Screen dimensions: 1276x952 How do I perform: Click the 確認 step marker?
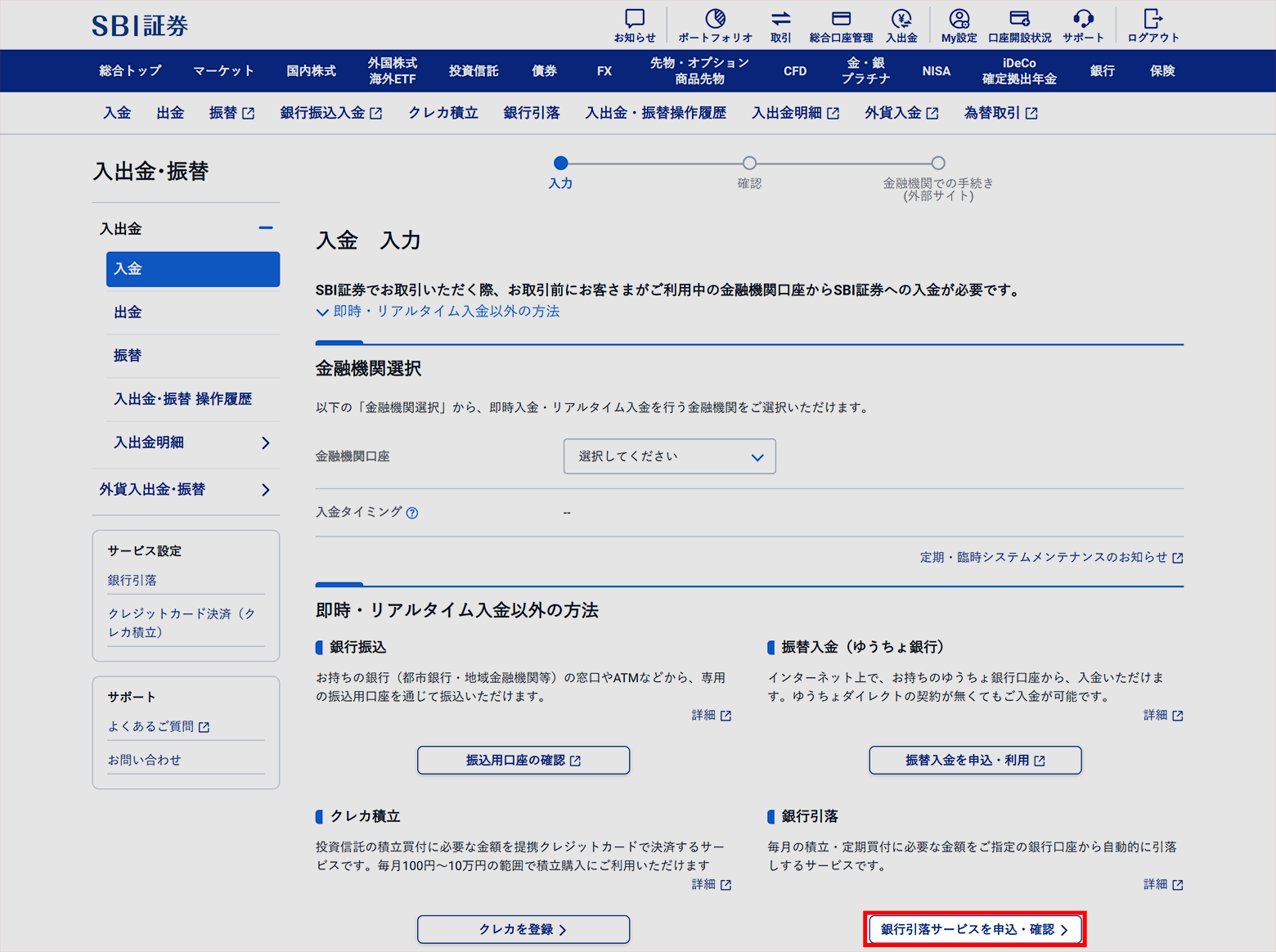tap(749, 163)
